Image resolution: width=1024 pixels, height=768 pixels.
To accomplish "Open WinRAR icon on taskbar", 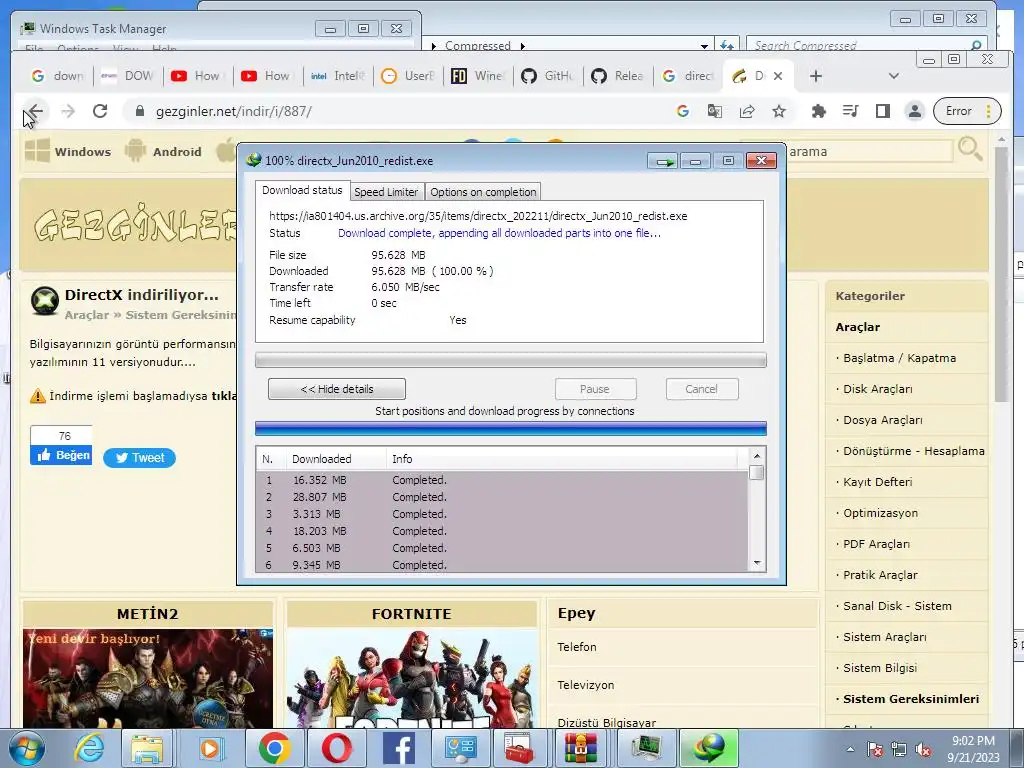I will (x=581, y=748).
